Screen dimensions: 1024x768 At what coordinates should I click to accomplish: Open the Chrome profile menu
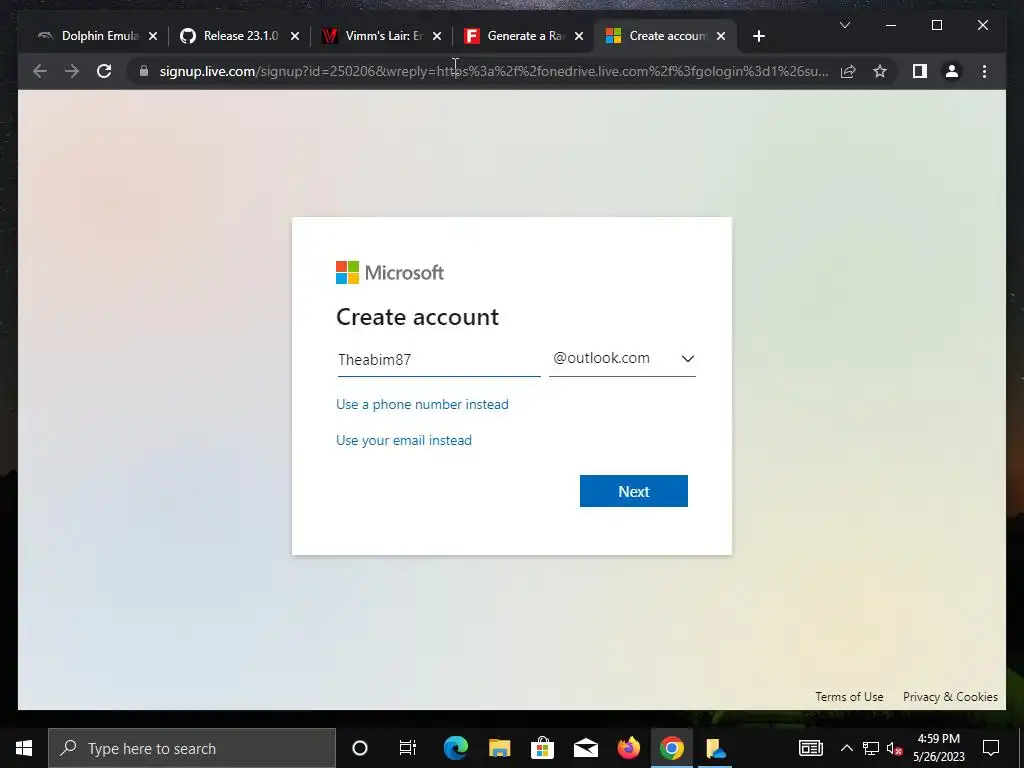tap(952, 71)
